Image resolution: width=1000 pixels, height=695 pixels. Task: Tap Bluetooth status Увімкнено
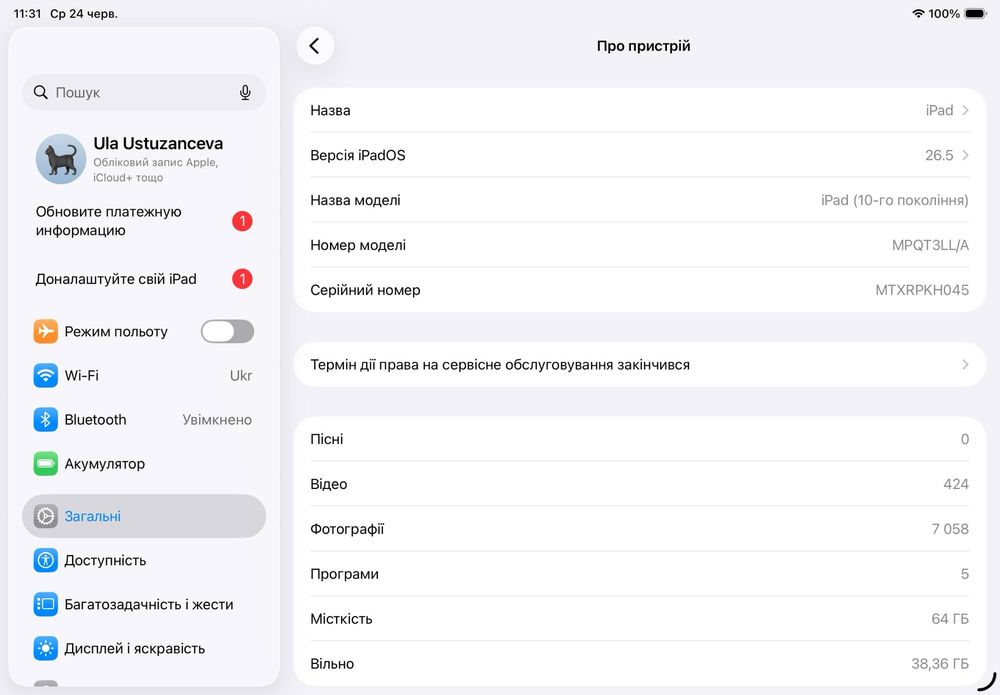point(217,420)
